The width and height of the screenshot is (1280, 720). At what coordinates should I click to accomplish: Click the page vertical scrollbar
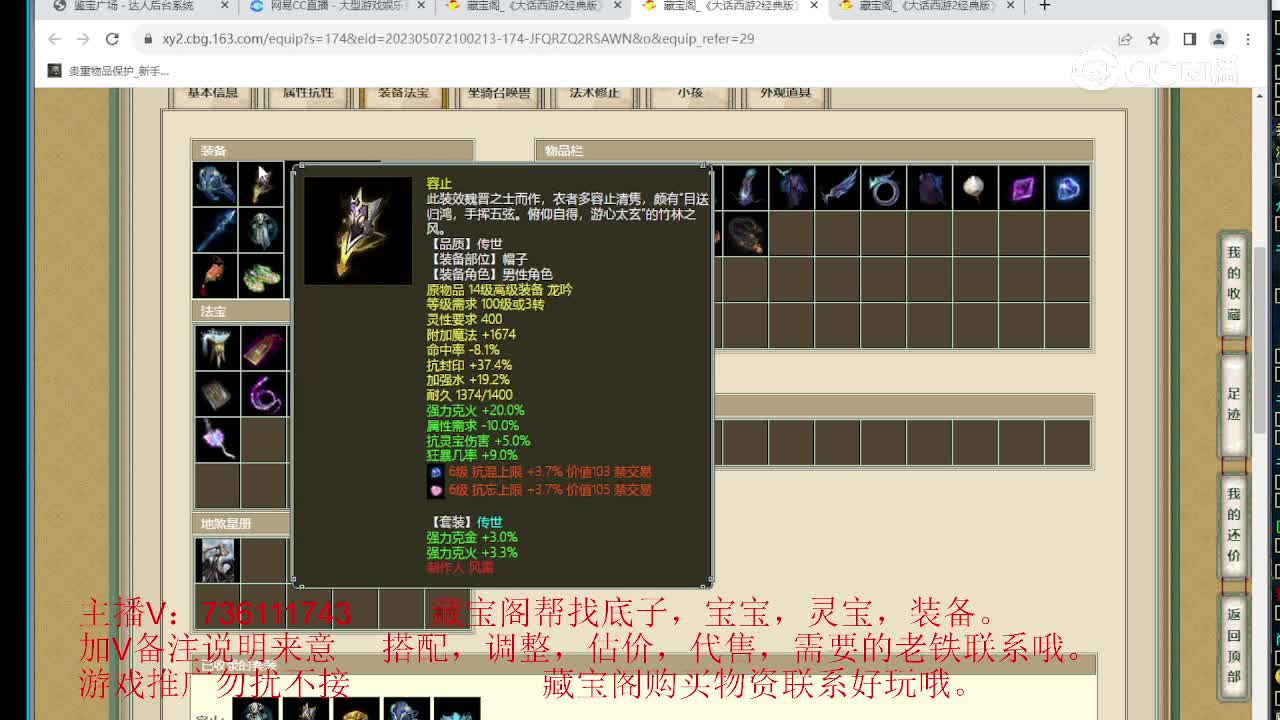[x=1260, y=340]
